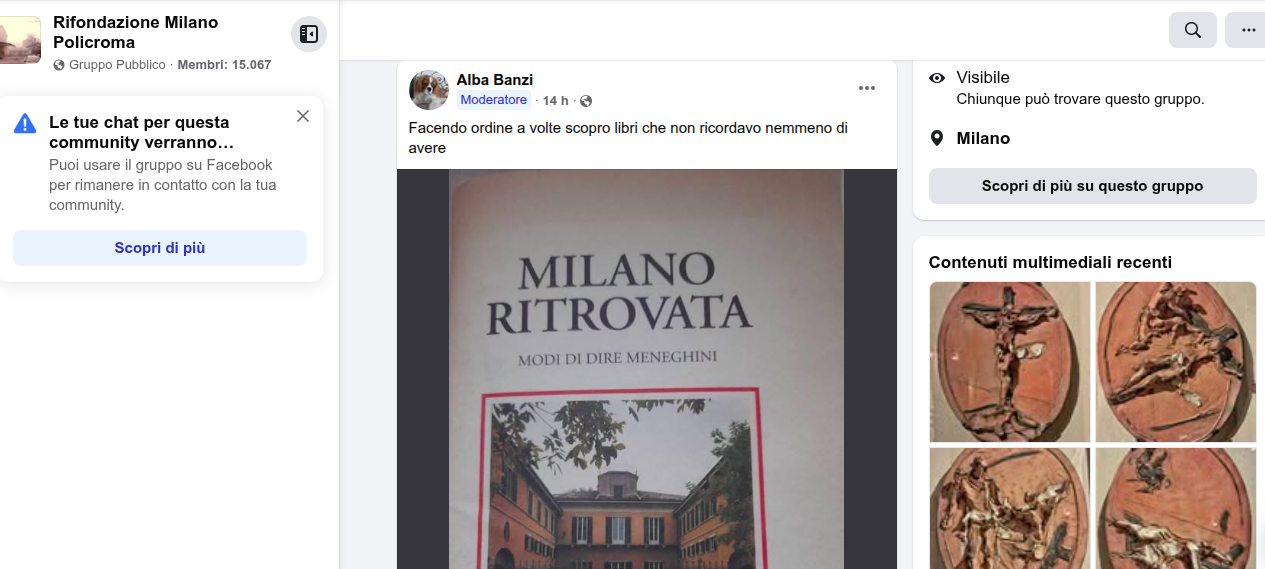Open the group search magnifier icon

[x=1193, y=30]
